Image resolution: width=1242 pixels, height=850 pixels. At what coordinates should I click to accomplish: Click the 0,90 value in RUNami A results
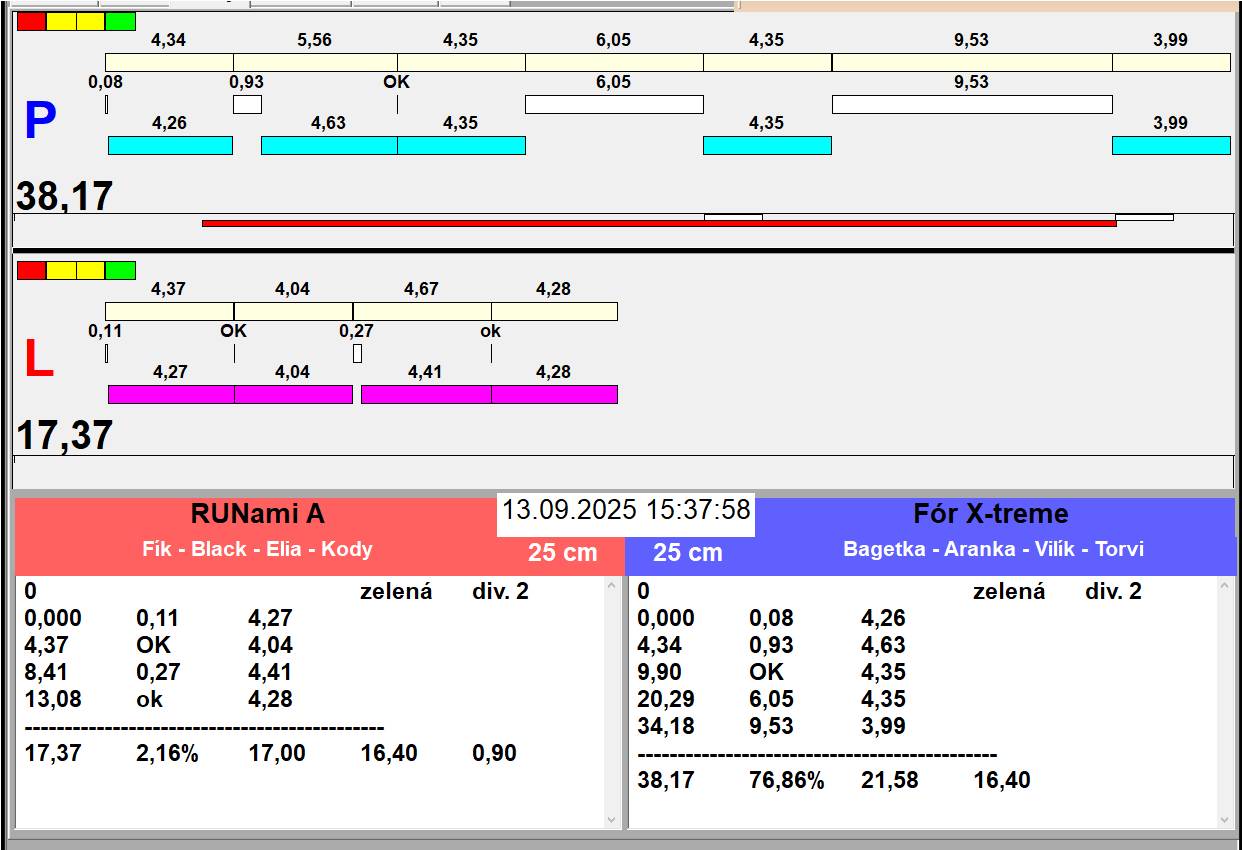[x=495, y=753]
